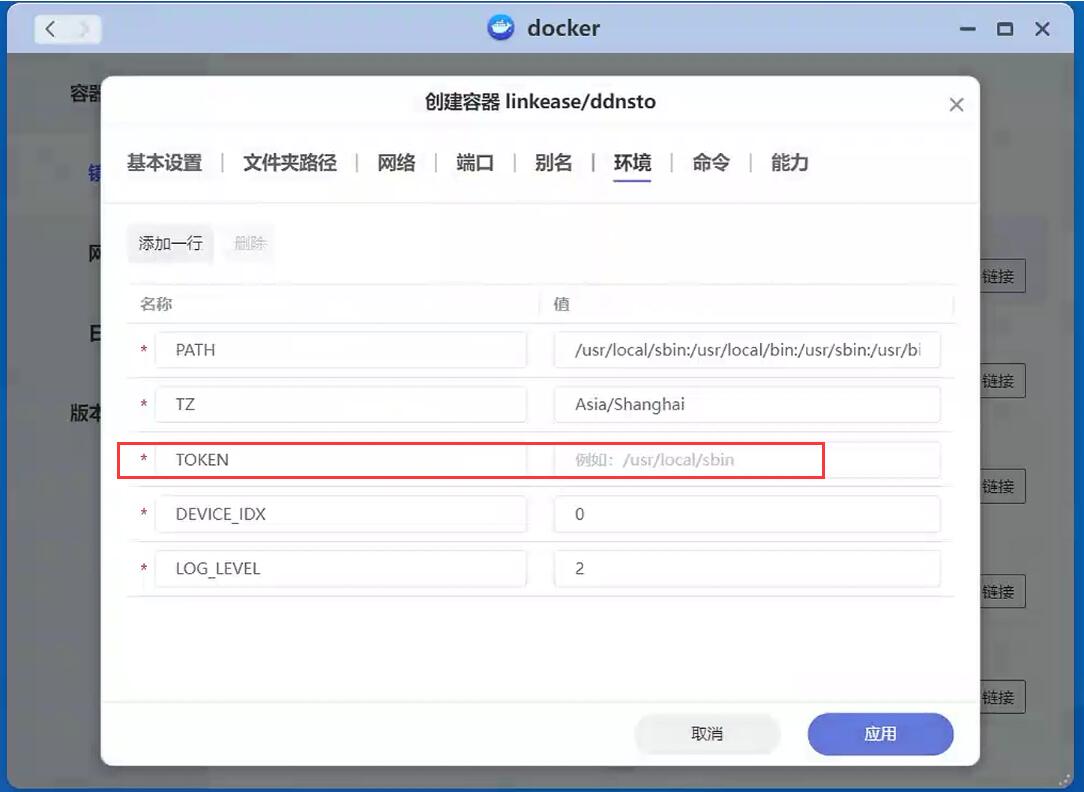Click 应用 to apply settings
The width and height of the screenshot is (1084, 792).
[x=880, y=734]
